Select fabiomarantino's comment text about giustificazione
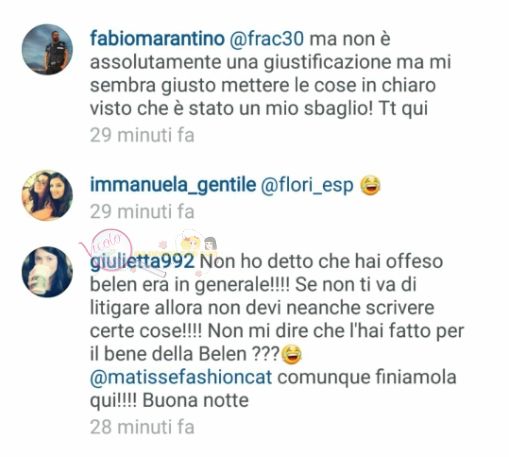 (271, 74)
